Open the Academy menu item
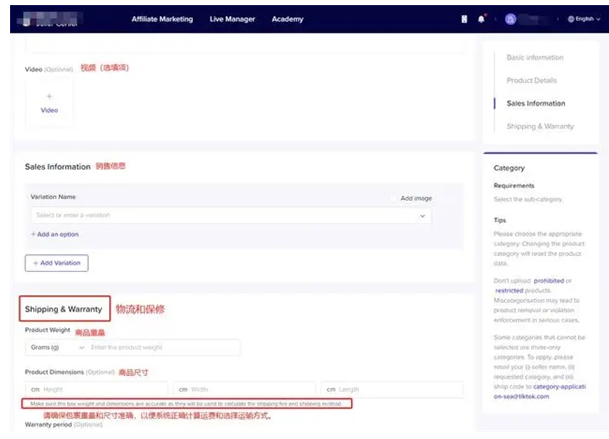Screen dimensions: 609x439 [287, 19]
